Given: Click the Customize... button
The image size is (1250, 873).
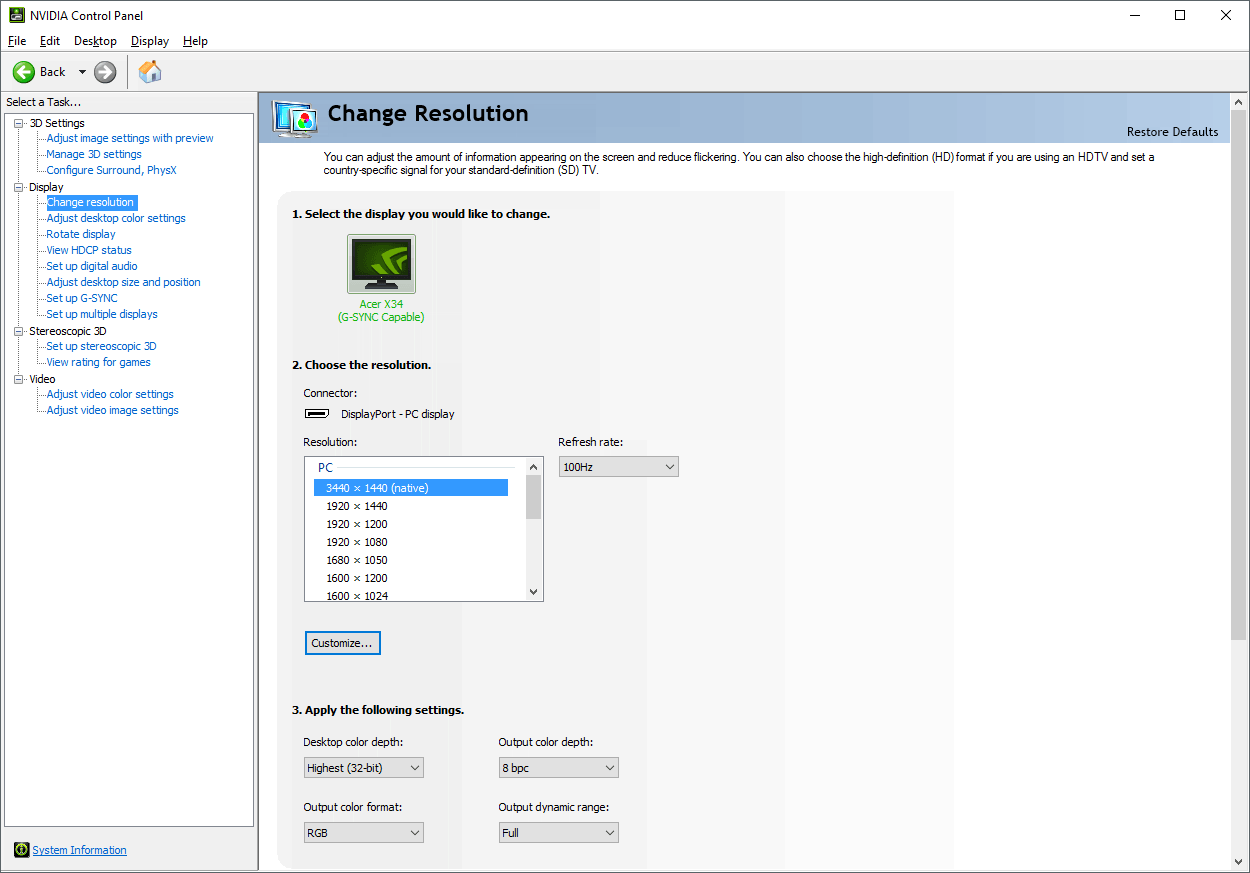Looking at the screenshot, I should [x=342, y=643].
